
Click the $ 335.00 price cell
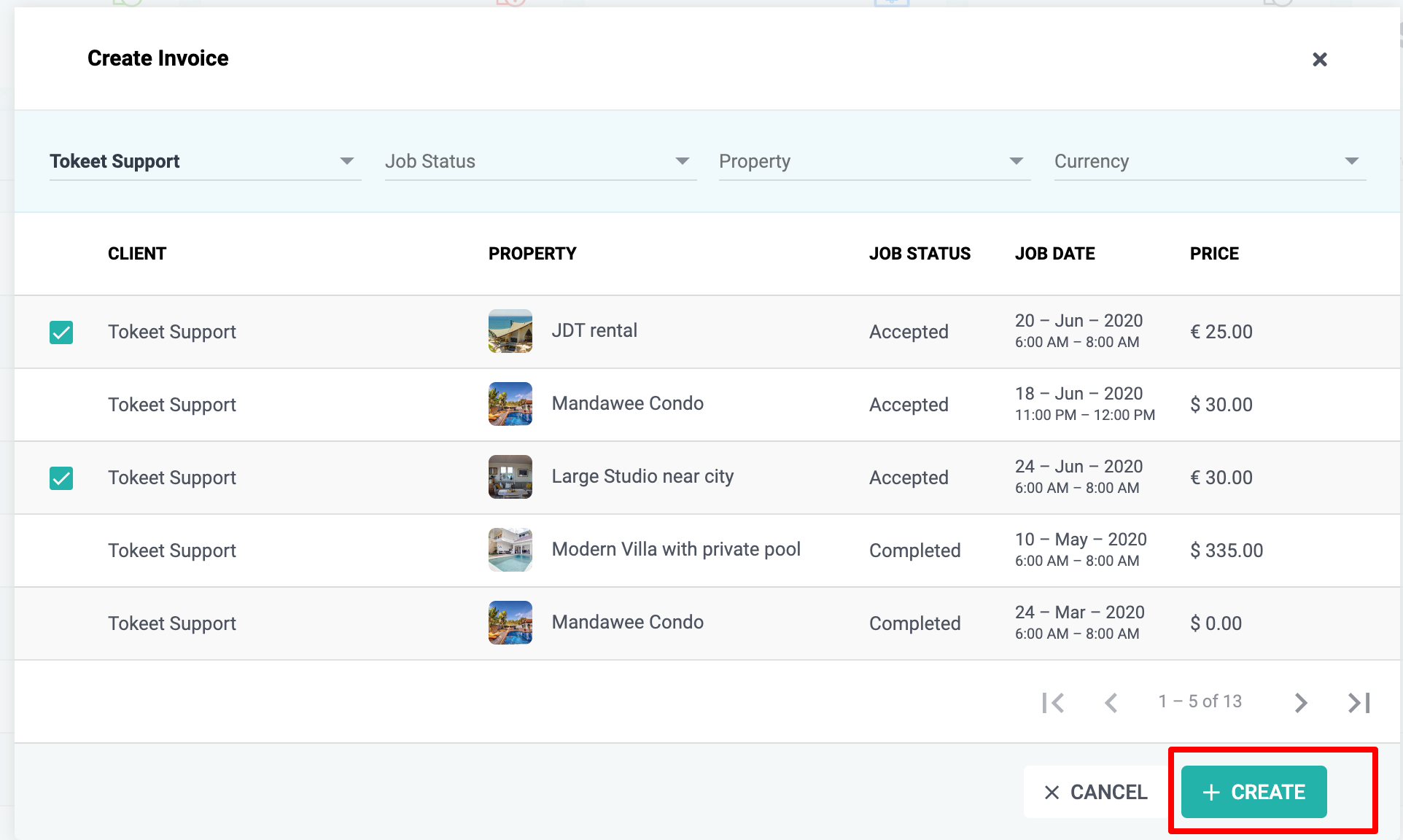[x=1227, y=551]
